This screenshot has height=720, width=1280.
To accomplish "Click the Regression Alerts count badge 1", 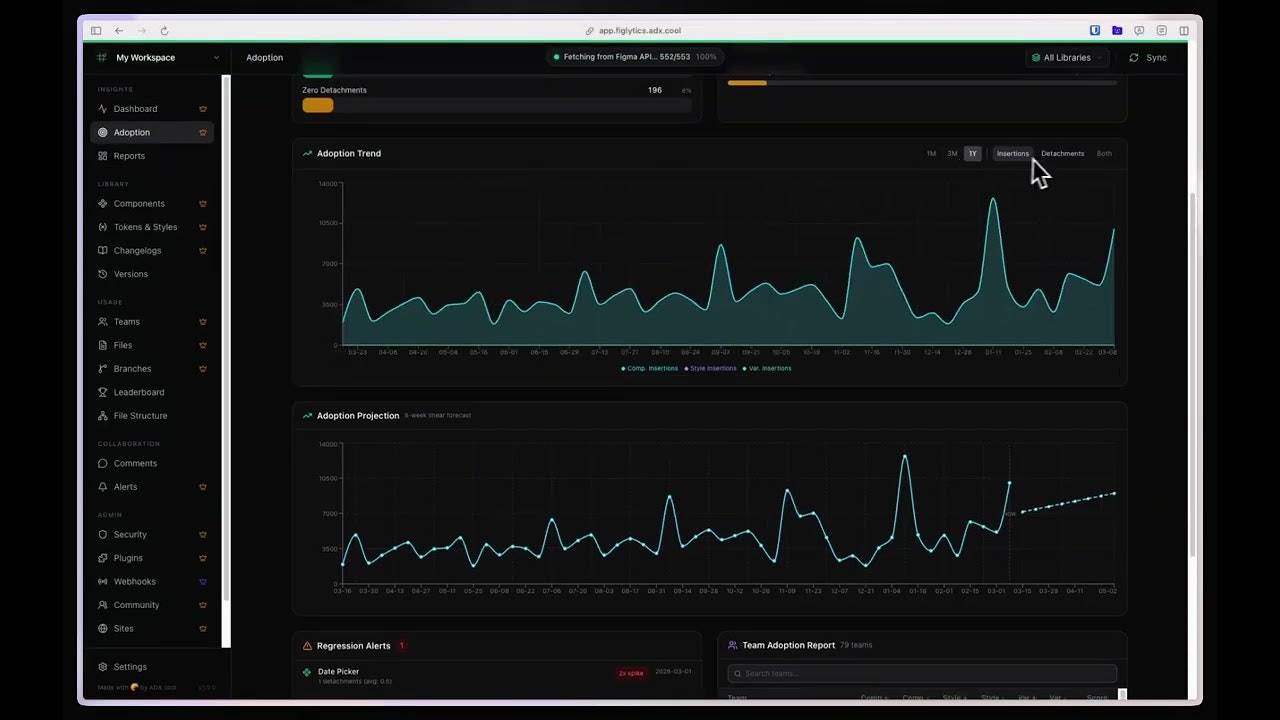I will 402,646.
